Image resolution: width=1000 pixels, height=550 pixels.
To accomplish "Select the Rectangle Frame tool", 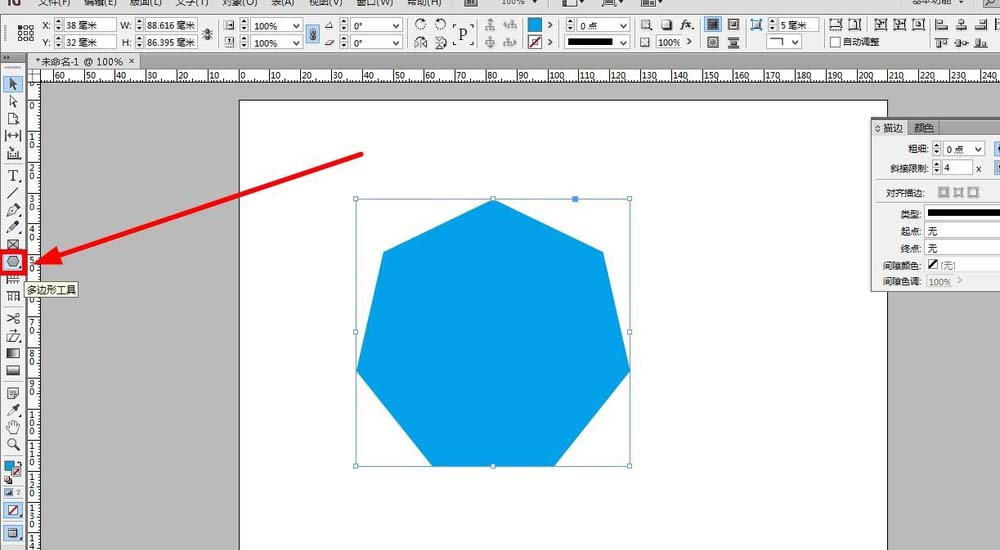I will click(x=13, y=244).
